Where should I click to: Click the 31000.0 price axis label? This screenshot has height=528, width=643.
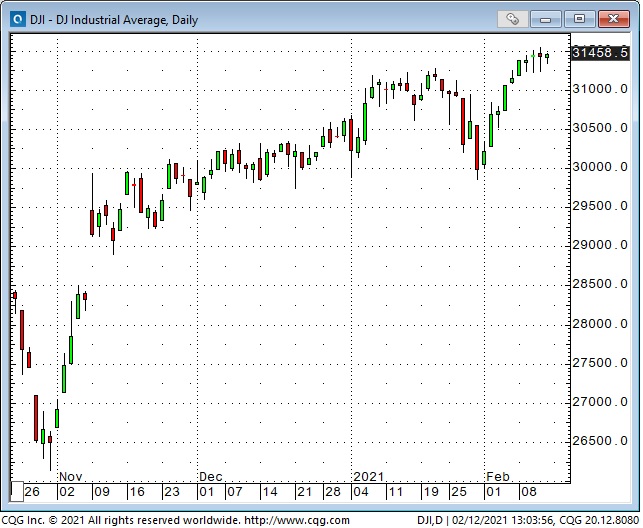(600, 89)
